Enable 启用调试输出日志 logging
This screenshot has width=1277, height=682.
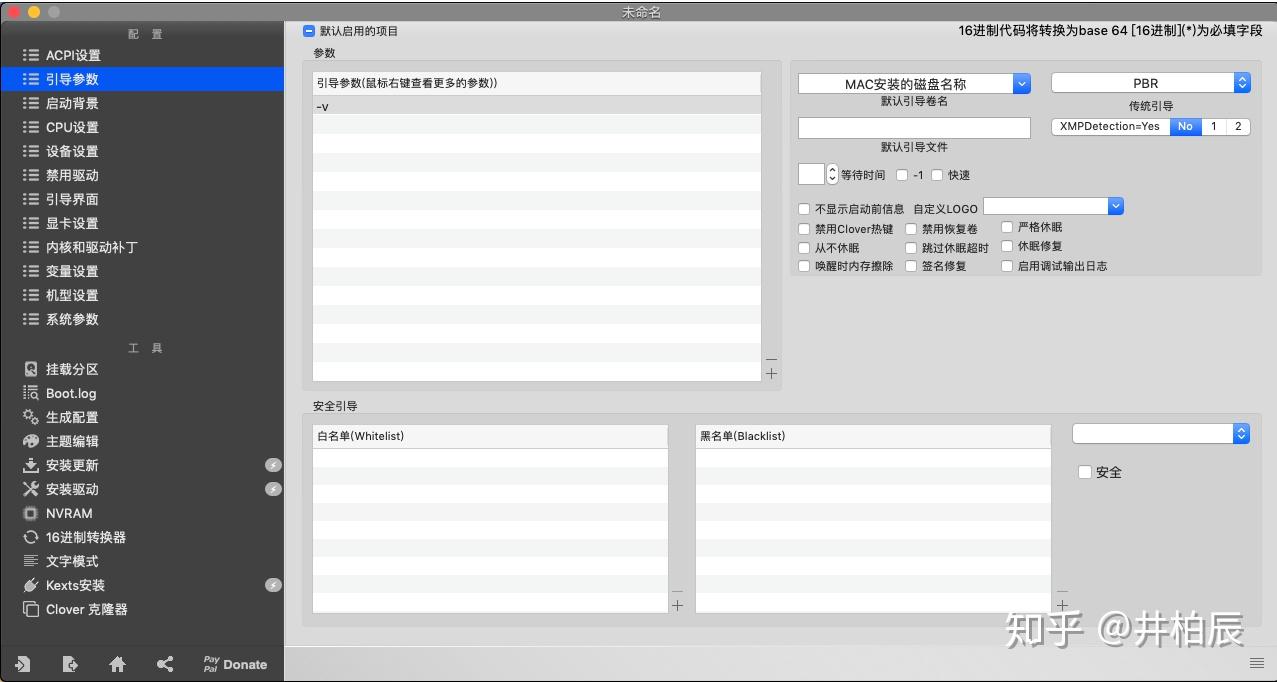click(1007, 266)
